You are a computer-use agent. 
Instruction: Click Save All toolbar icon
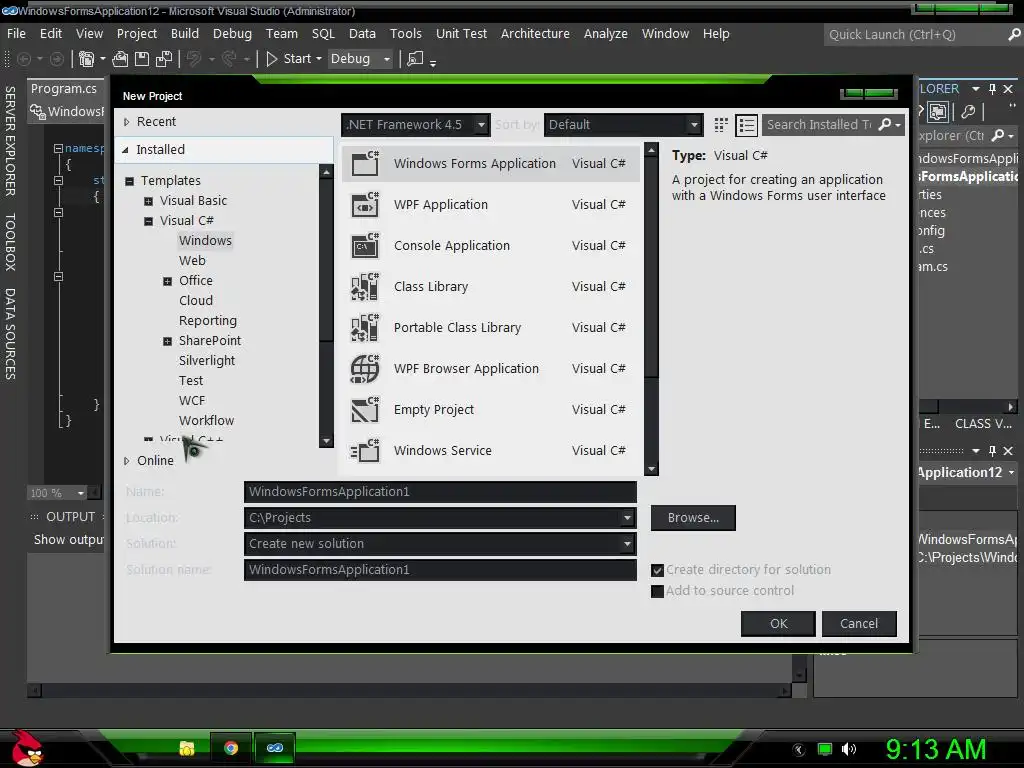point(164,59)
